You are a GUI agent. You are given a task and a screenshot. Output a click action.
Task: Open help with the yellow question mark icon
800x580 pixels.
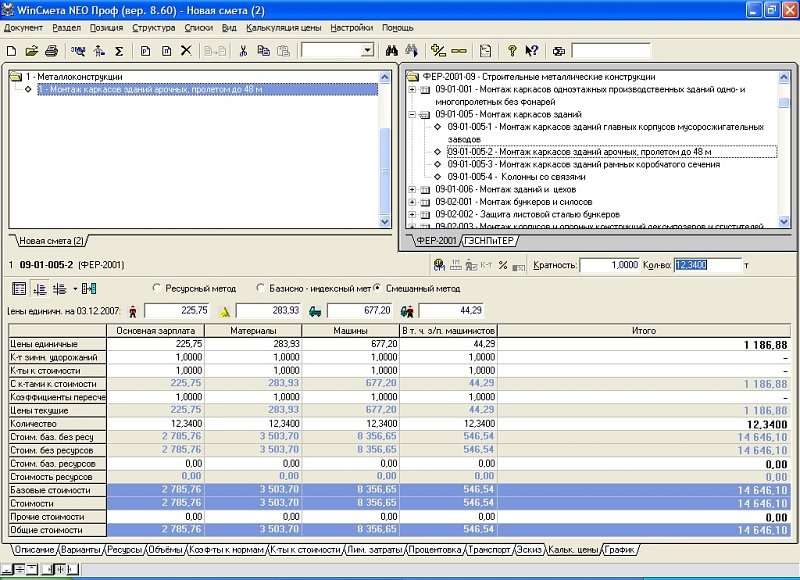[512, 51]
